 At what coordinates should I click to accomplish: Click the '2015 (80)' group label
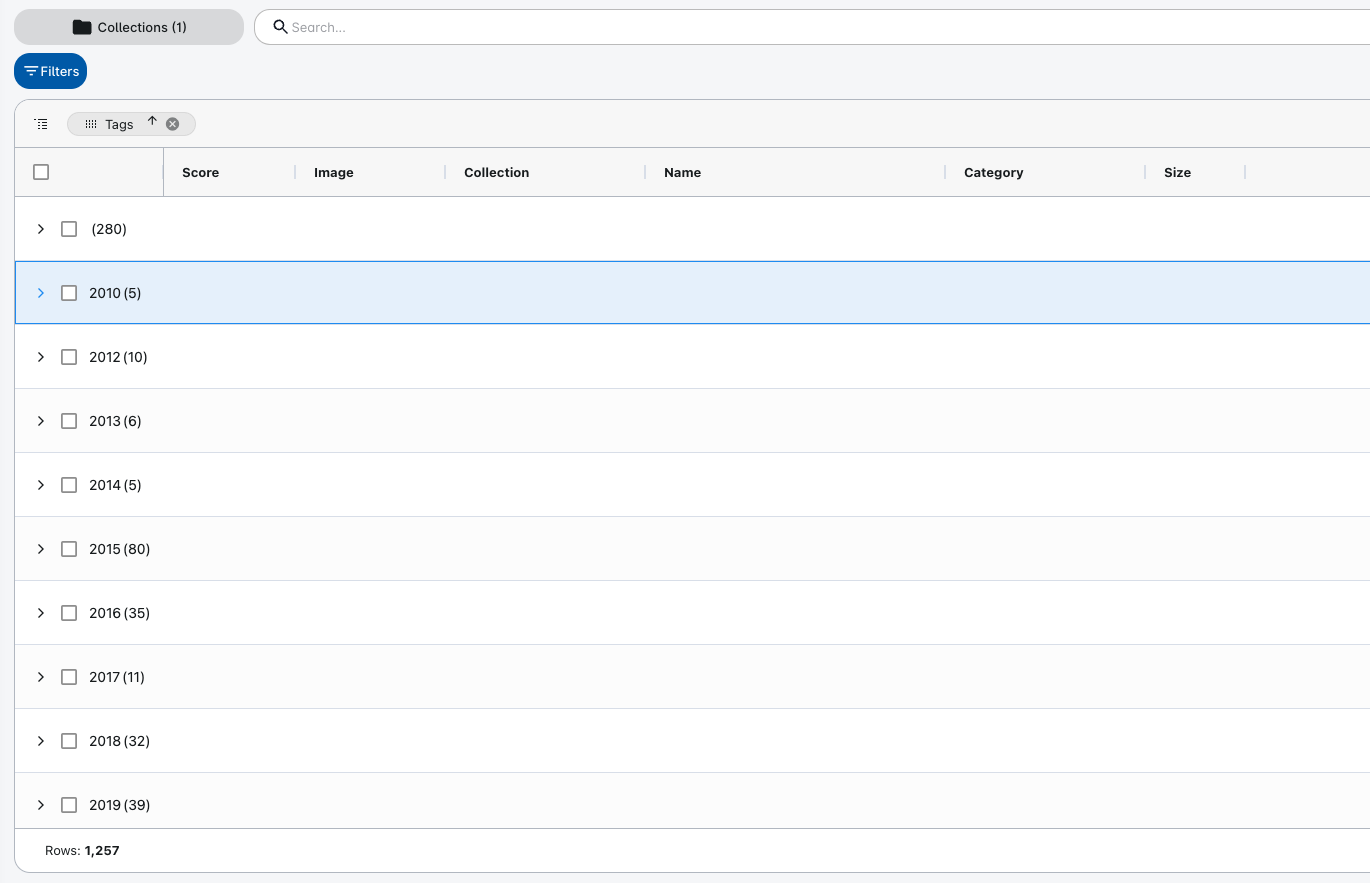[x=120, y=549]
